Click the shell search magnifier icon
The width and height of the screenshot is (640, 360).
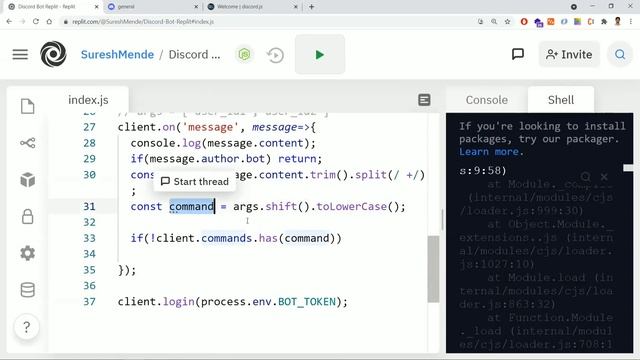[x=586, y=176]
